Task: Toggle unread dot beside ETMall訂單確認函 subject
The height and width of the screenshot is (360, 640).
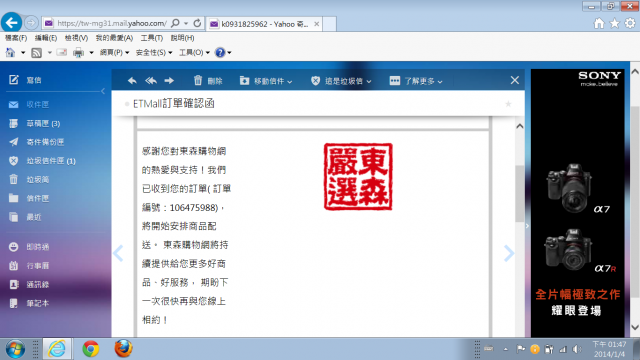Action: (127, 104)
